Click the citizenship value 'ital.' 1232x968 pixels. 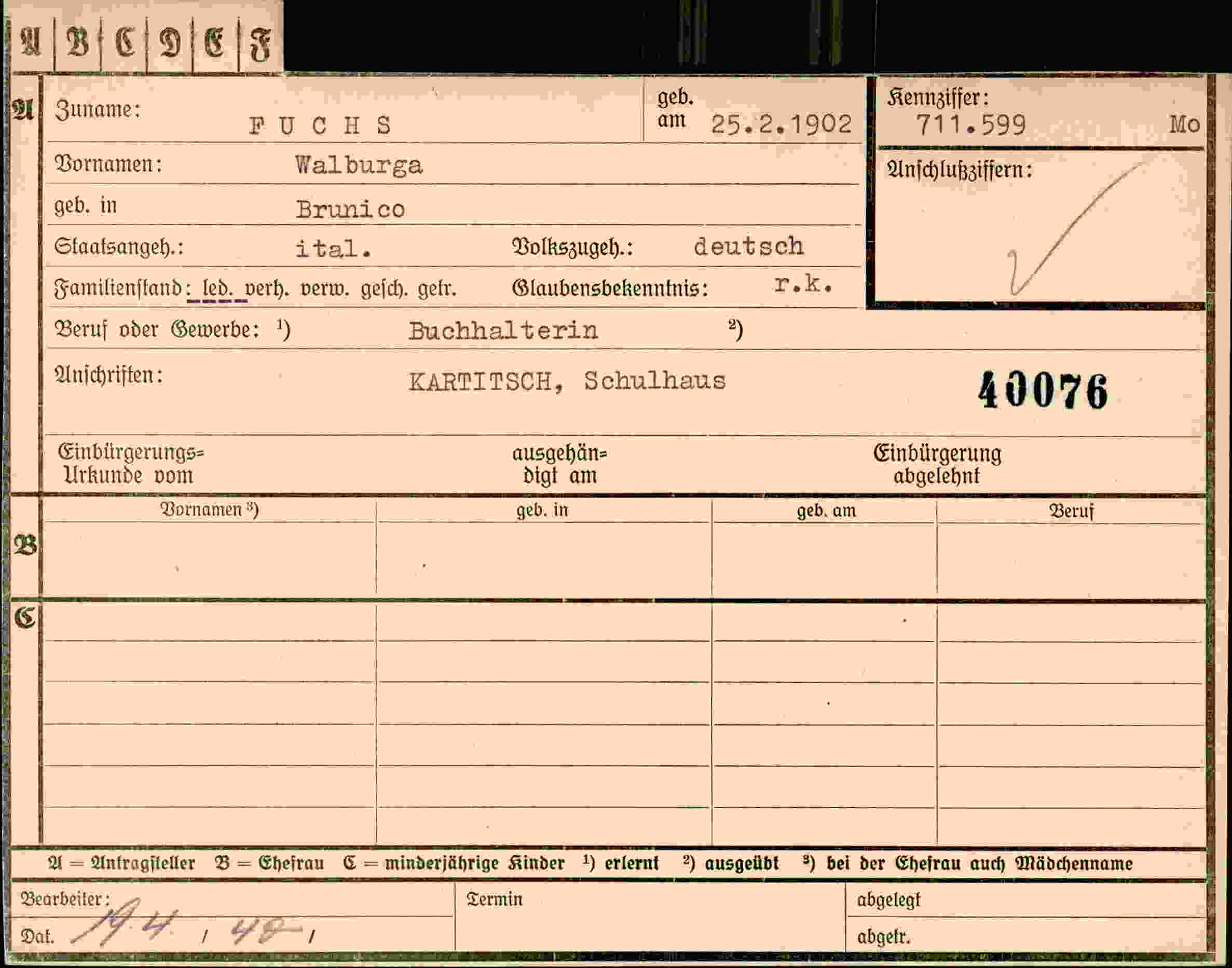pos(333,249)
